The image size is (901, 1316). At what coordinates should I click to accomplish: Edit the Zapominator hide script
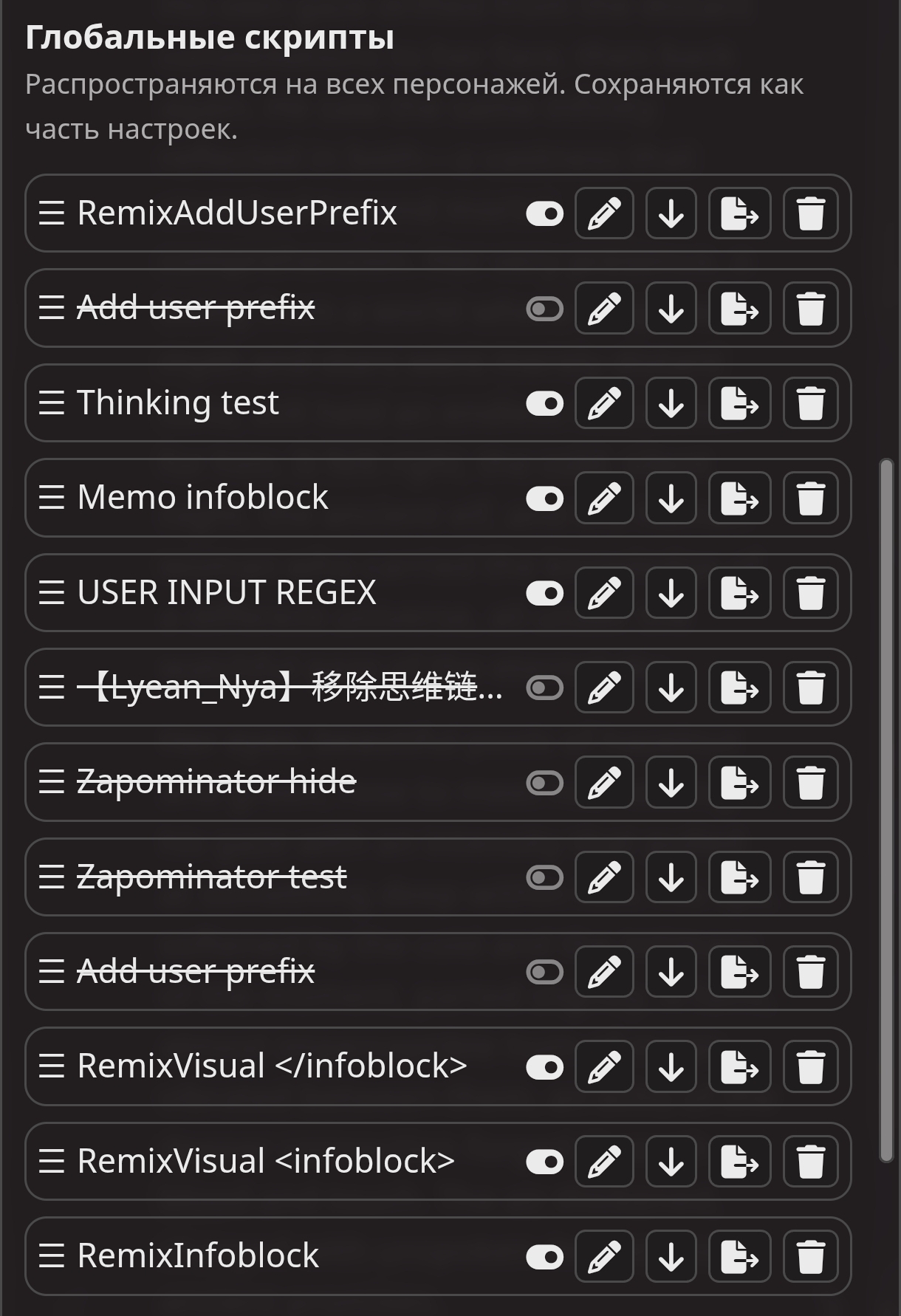[604, 783]
